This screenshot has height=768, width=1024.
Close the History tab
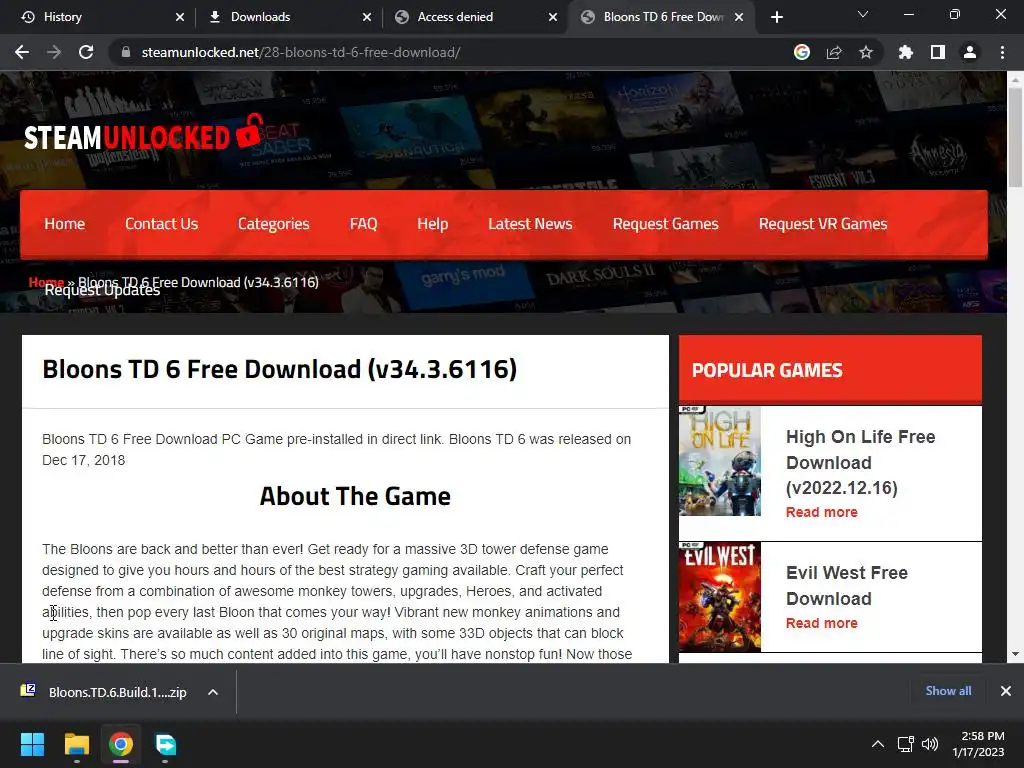coord(180,17)
